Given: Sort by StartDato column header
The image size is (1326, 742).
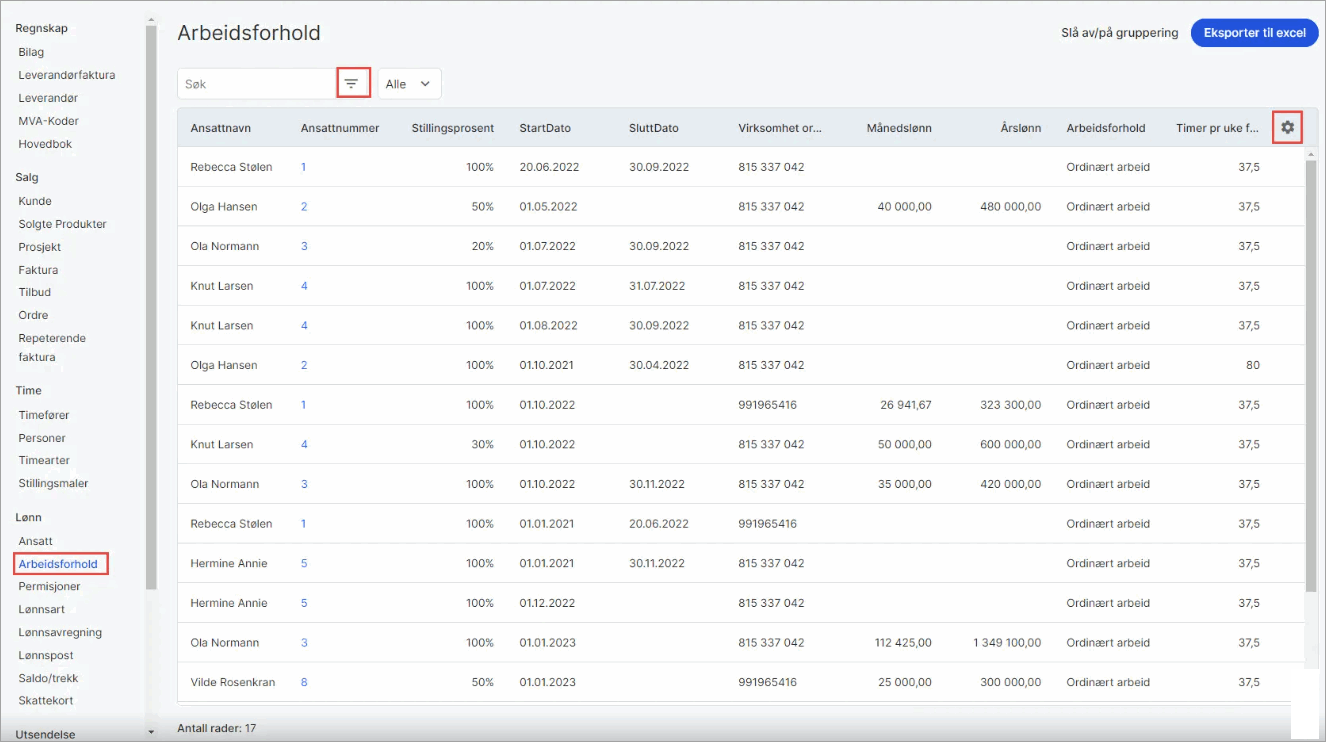Looking at the screenshot, I should 545,128.
